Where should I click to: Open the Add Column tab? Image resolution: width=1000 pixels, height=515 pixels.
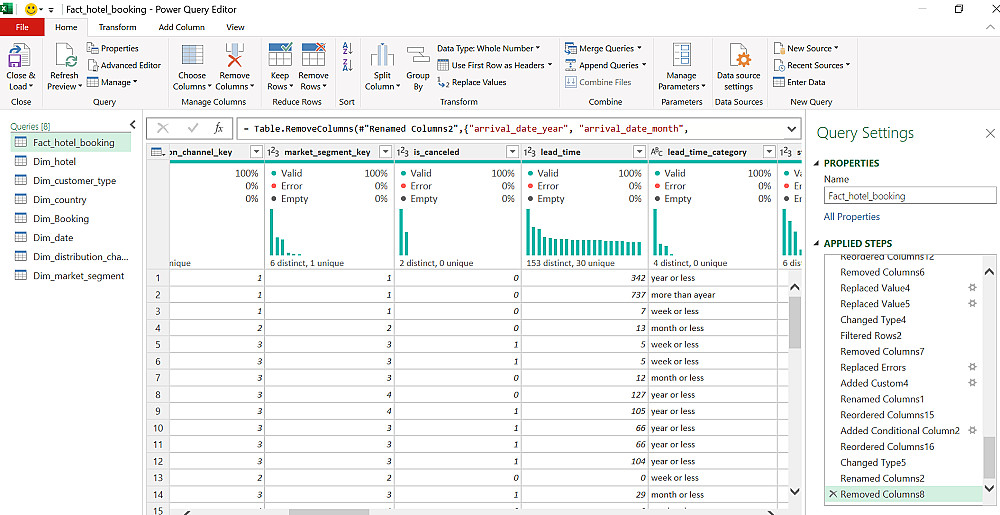tap(181, 27)
